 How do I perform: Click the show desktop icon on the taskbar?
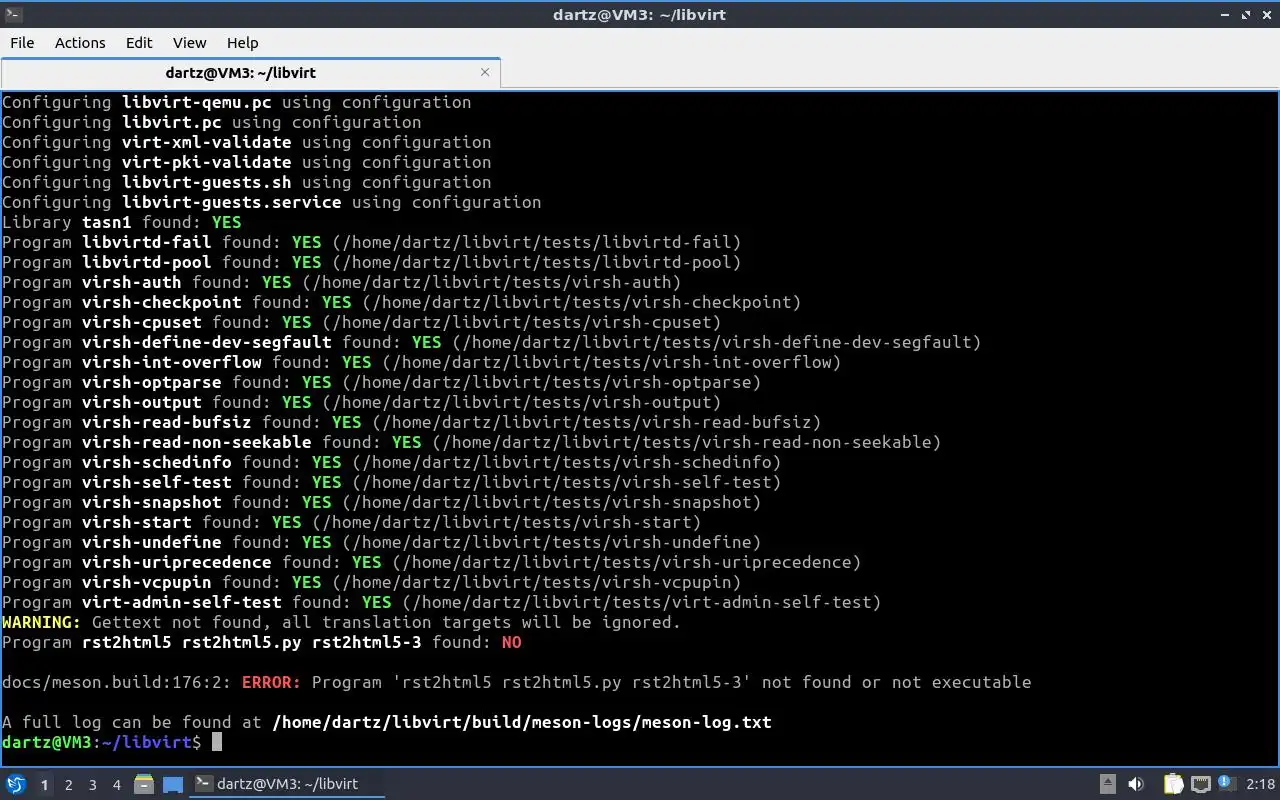173,784
